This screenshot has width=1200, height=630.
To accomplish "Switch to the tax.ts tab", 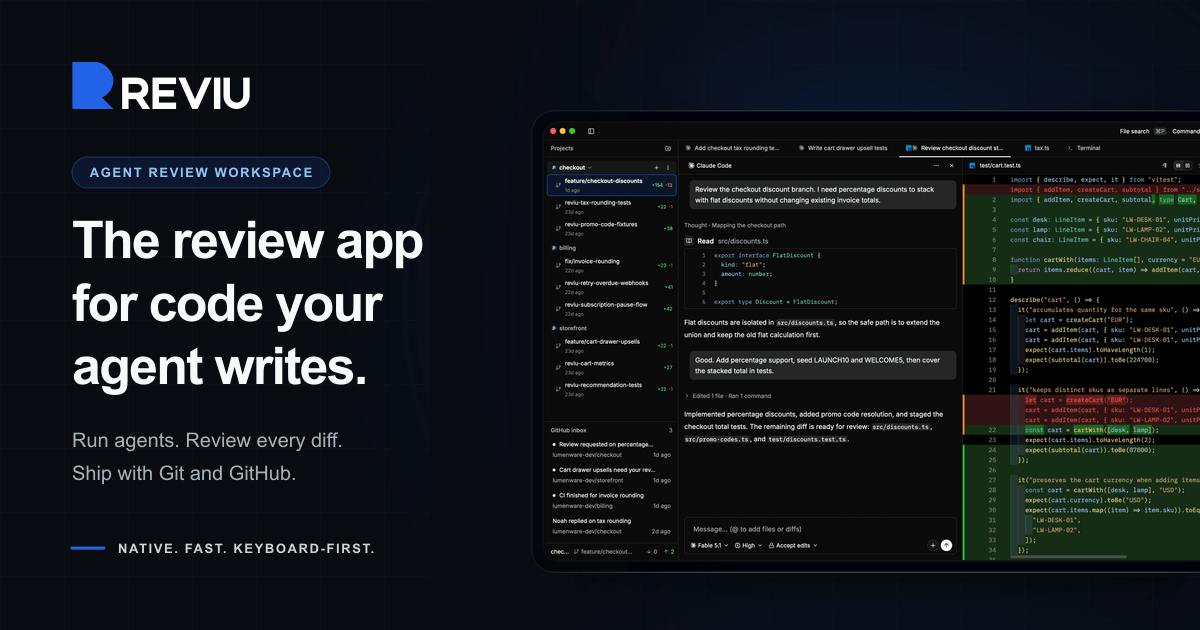I will (1038, 148).
